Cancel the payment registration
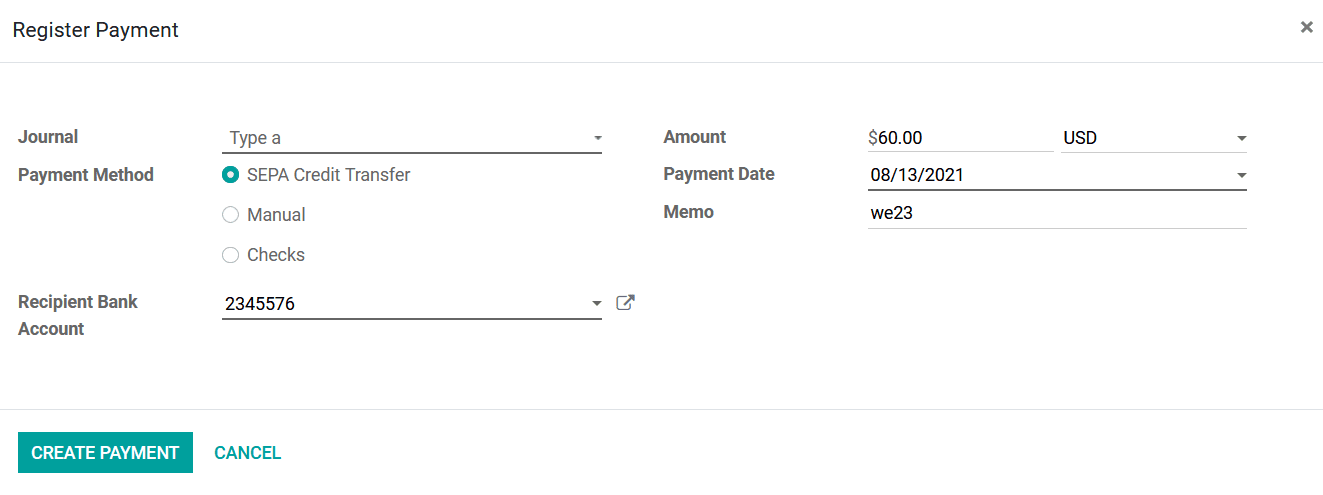1323x495 pixels. pos(248,453)
